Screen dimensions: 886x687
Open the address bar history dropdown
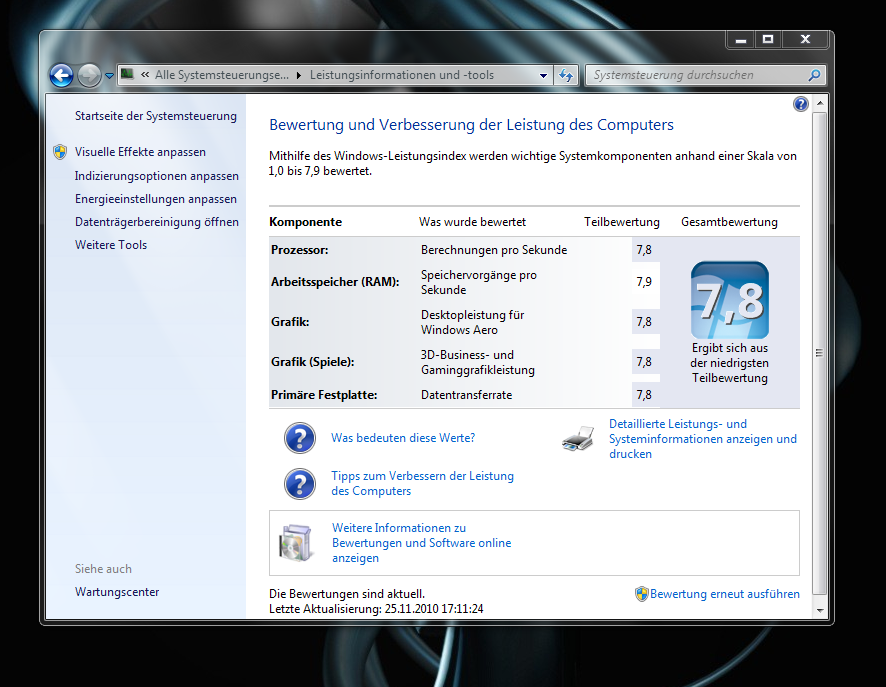(543, 75)
